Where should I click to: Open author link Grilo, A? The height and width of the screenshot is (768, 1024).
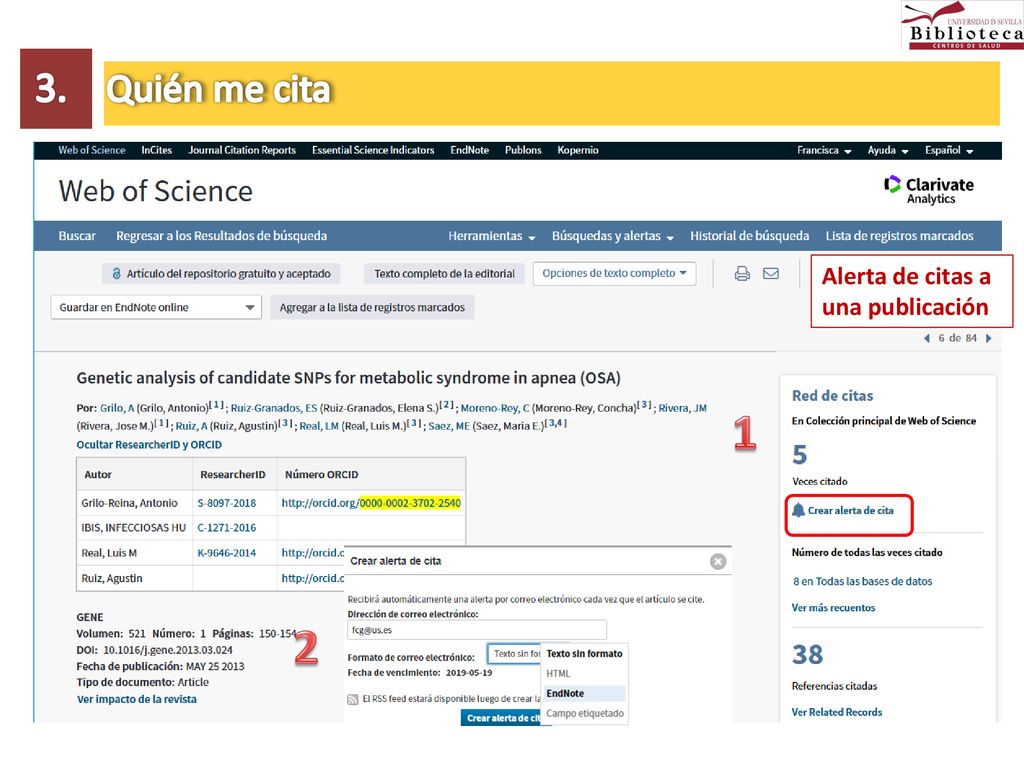coord(117,408)
